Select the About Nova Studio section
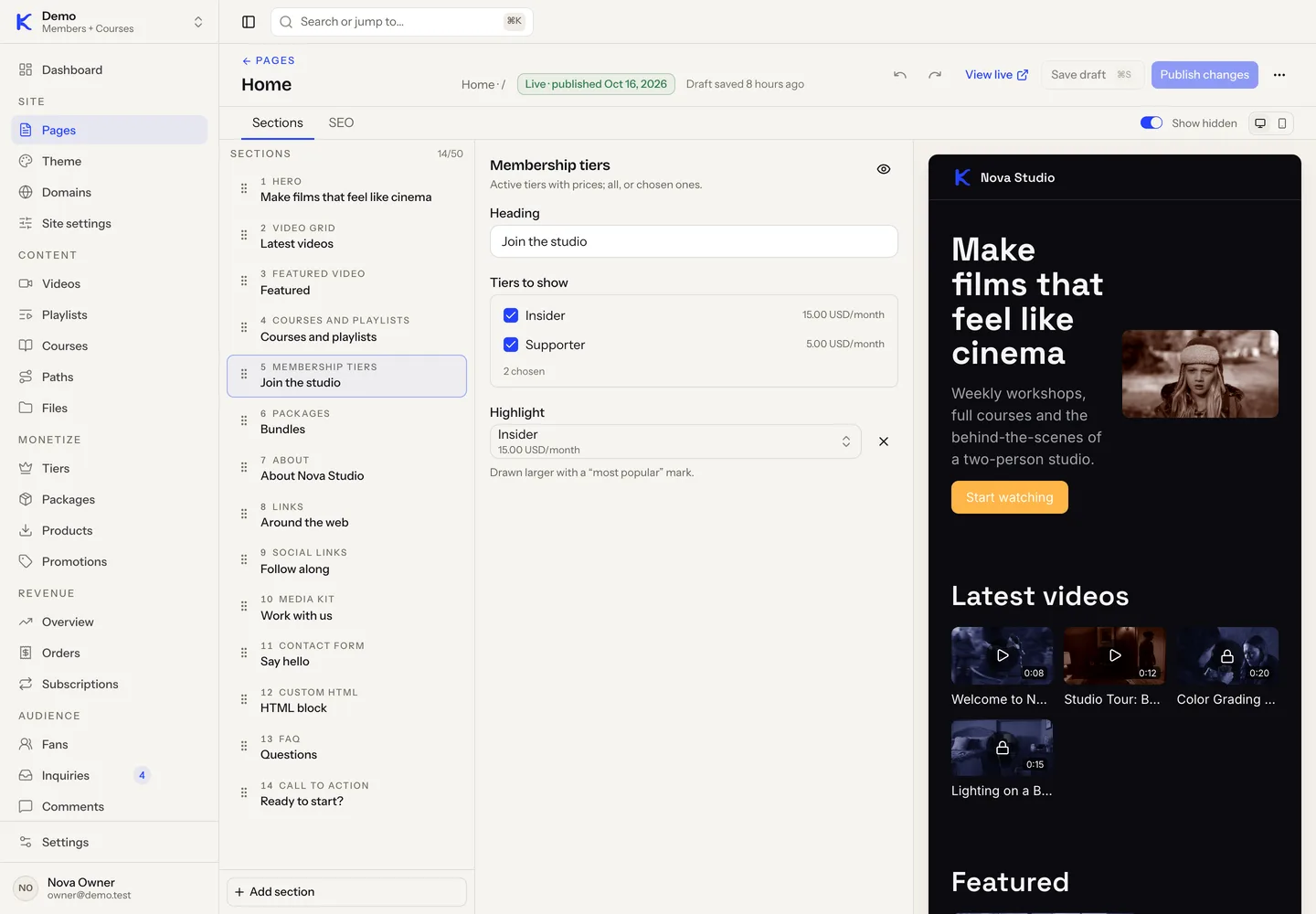The width and height of the screenshot is (1316, 914). pos(346,468)
